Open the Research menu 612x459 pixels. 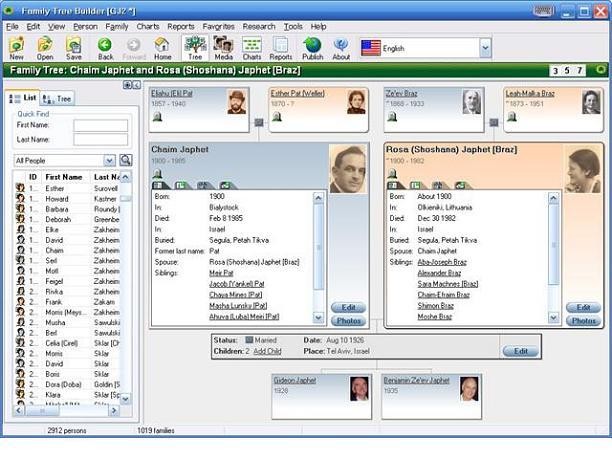259,27
